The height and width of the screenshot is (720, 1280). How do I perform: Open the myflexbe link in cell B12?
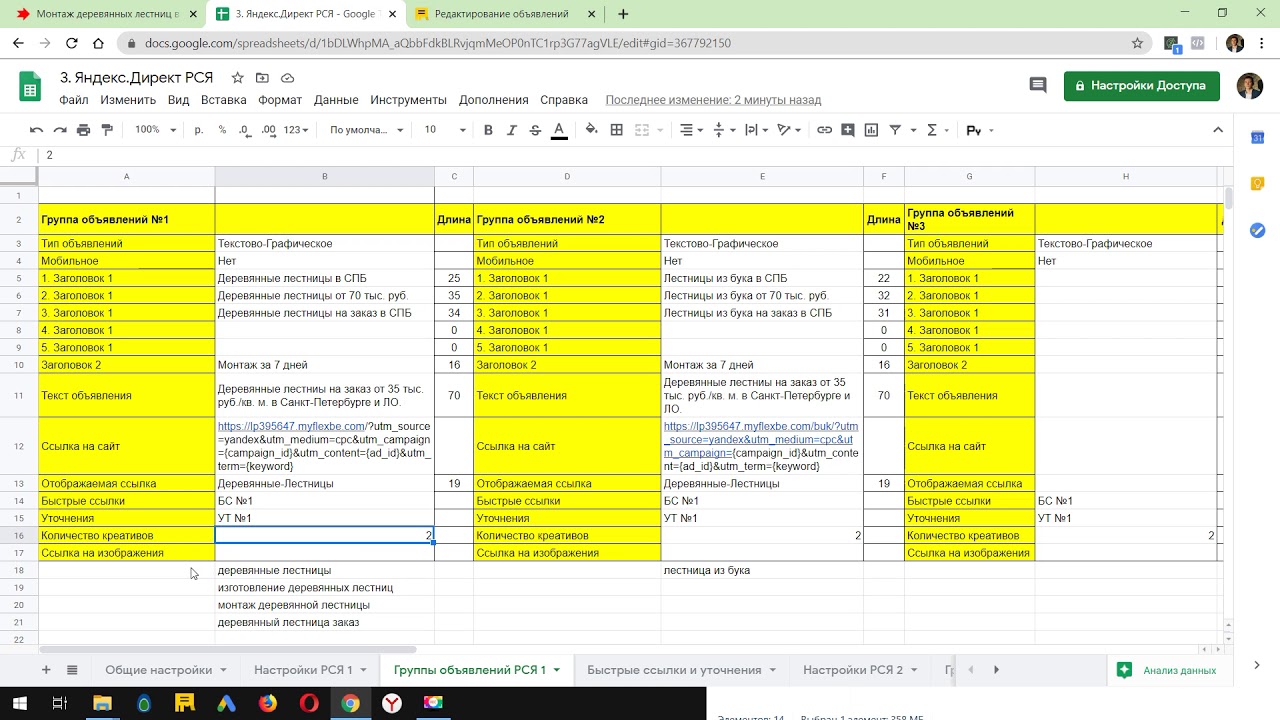coord(292,426)
